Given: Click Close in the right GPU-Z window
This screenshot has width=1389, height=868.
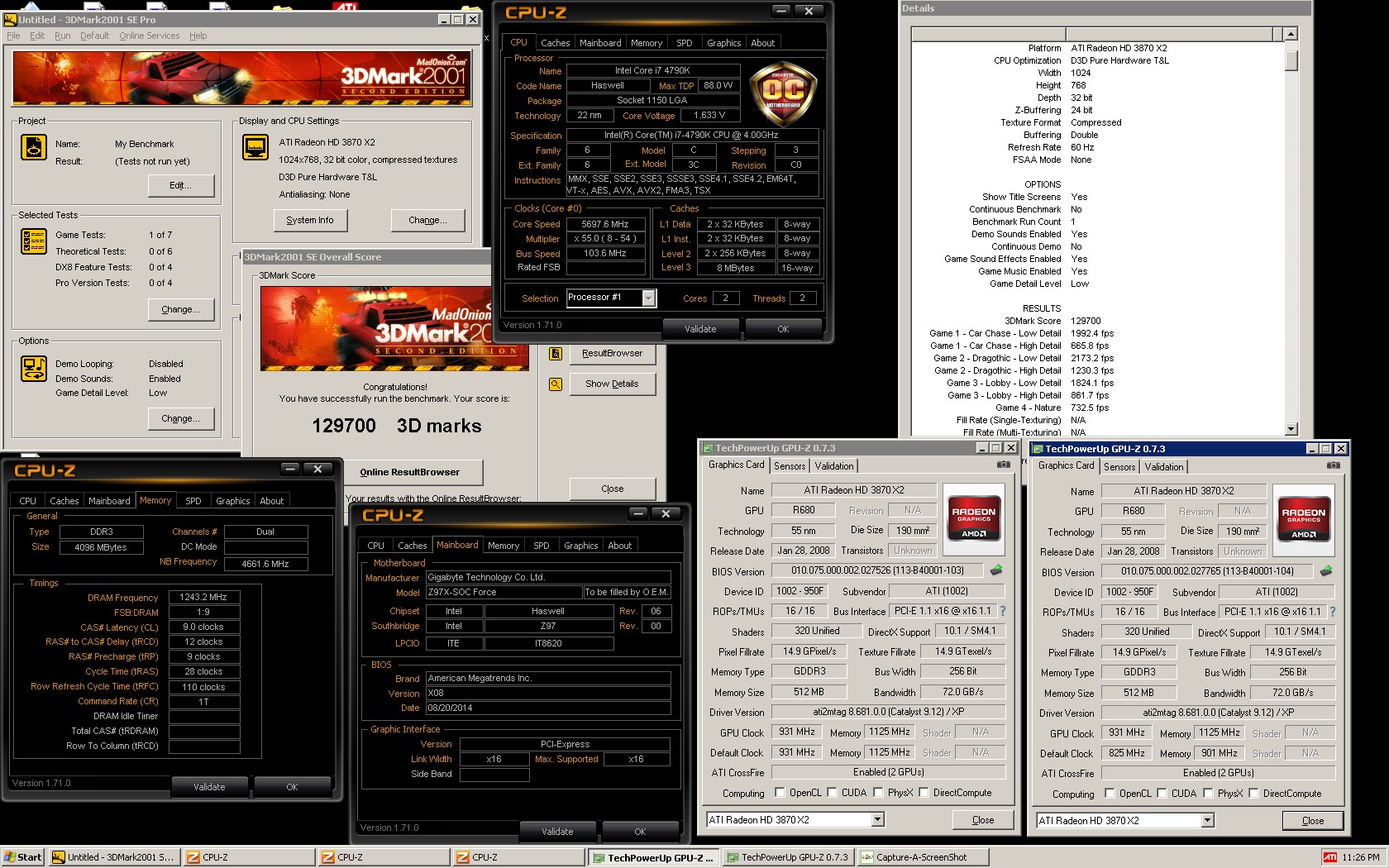Looking at the screenshot, I should point(1312,821).
